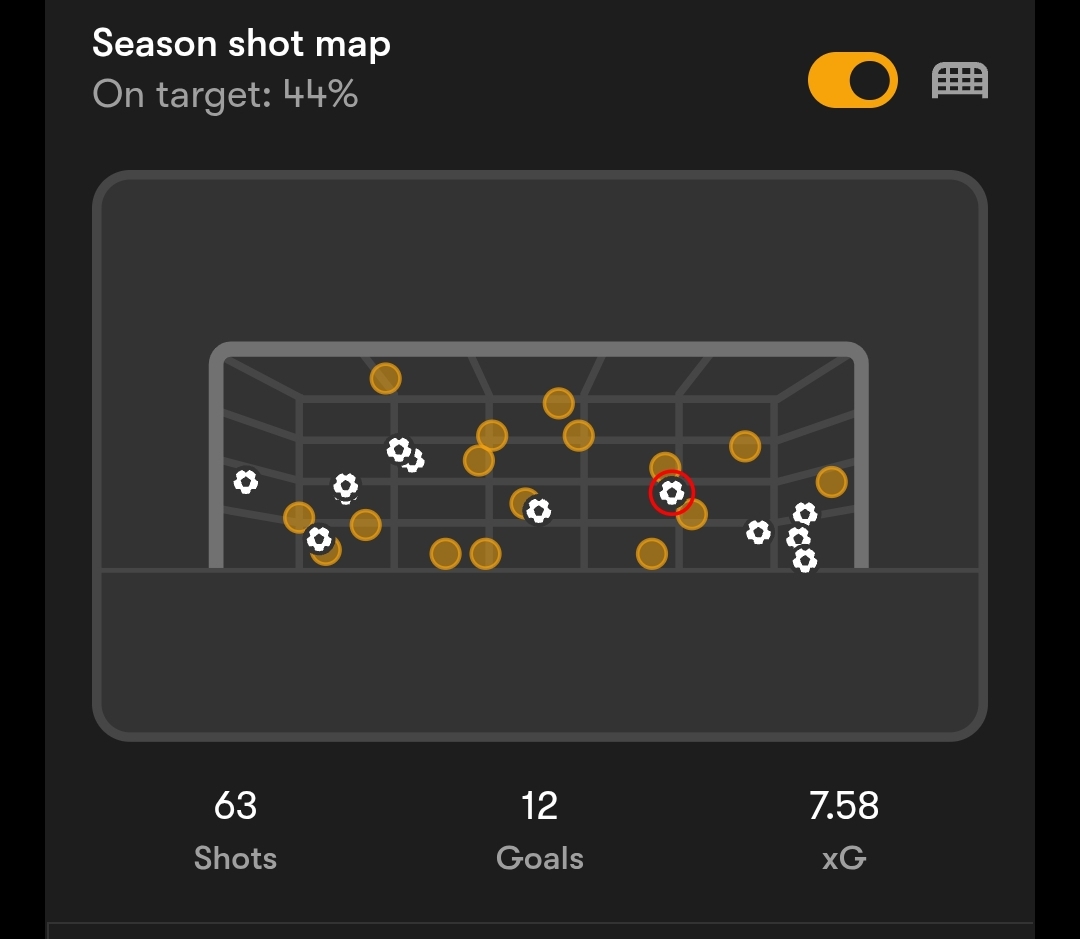The image size is (1080, 939).
Task: Click the topmost goal ball in right cluster
Action: pyautogui.click(x=804, y=513)
